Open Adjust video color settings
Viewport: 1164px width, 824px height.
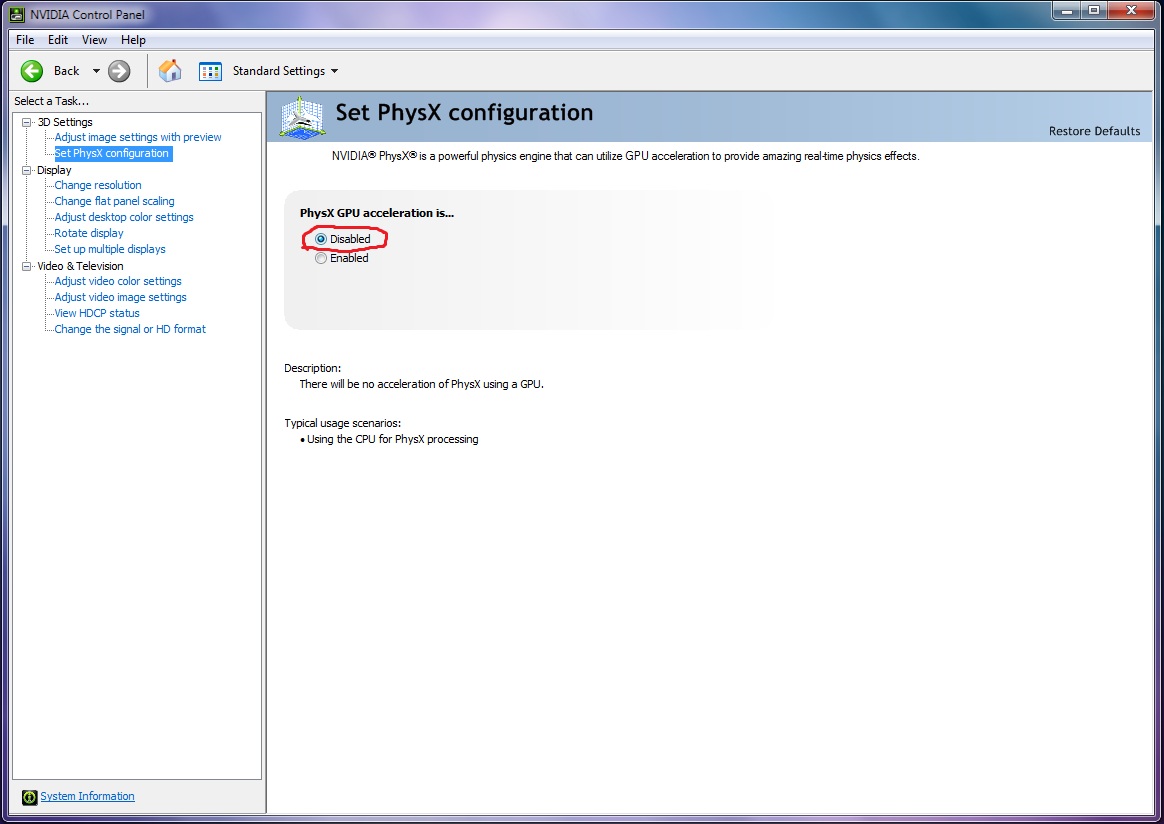click(x=118, y=281)
